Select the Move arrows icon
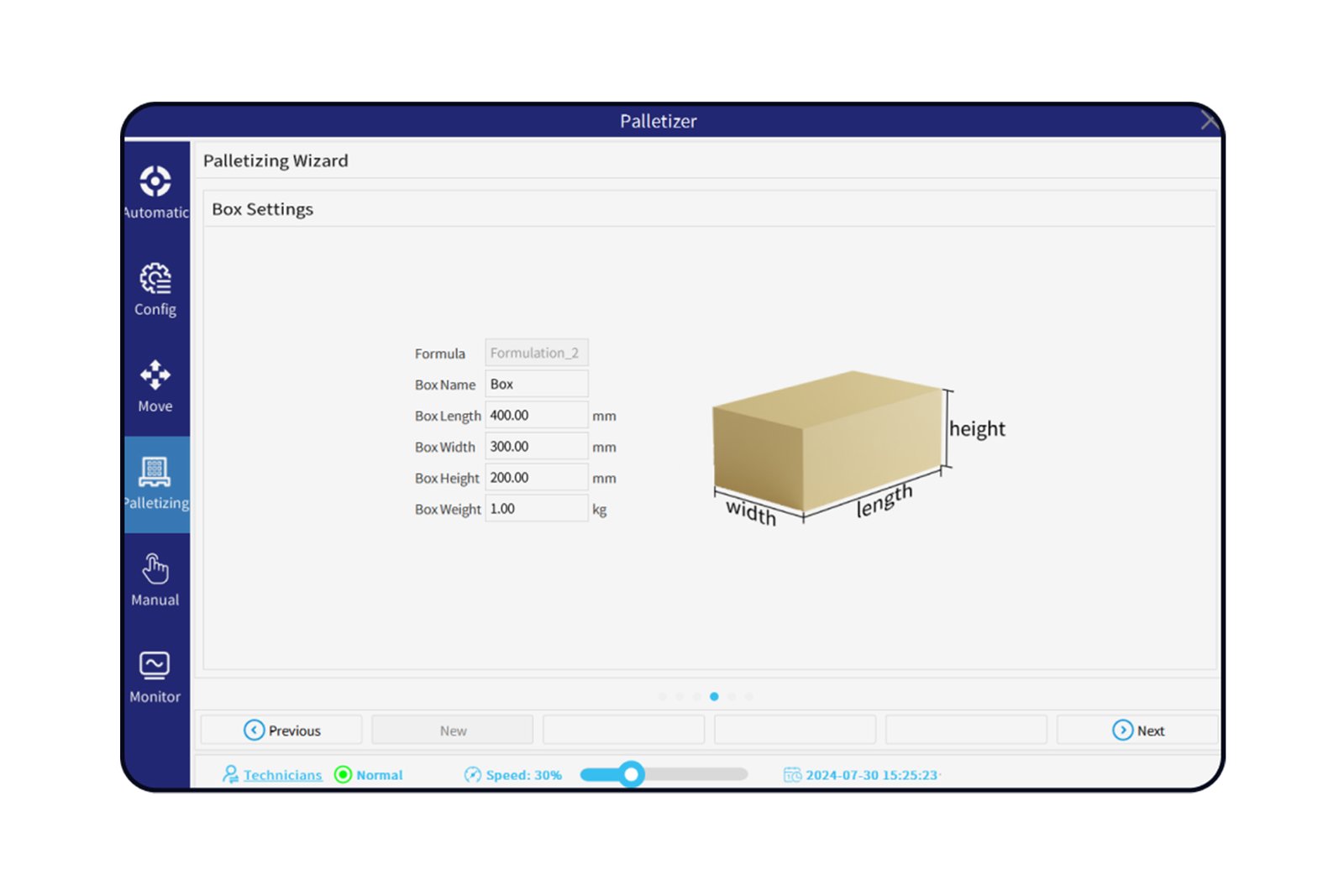 click(155, 375)
